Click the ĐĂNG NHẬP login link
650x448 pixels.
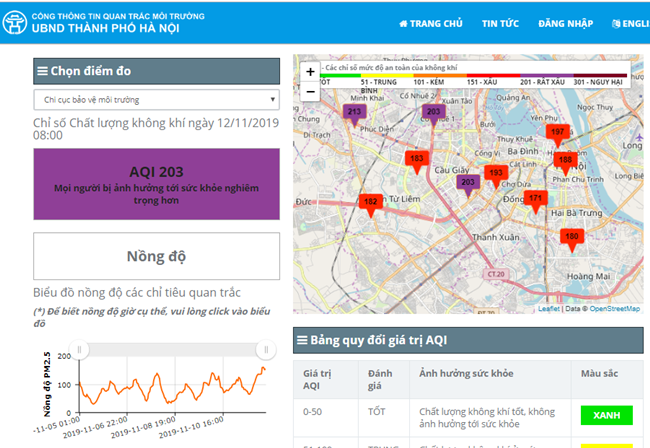pos(565,23)
